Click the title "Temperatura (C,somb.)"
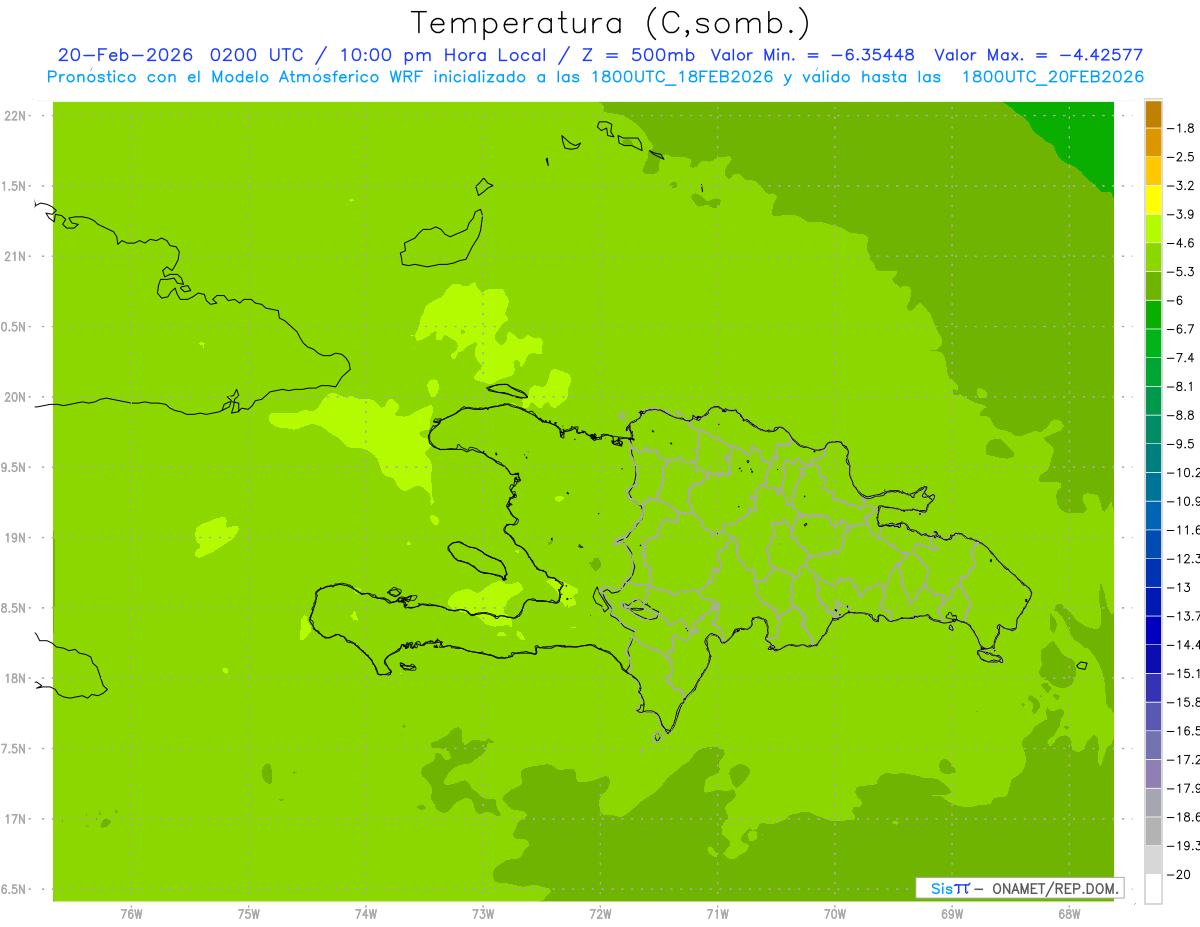Image resolution: width=1200 pixels, height=927 pixels. (611, 24)
